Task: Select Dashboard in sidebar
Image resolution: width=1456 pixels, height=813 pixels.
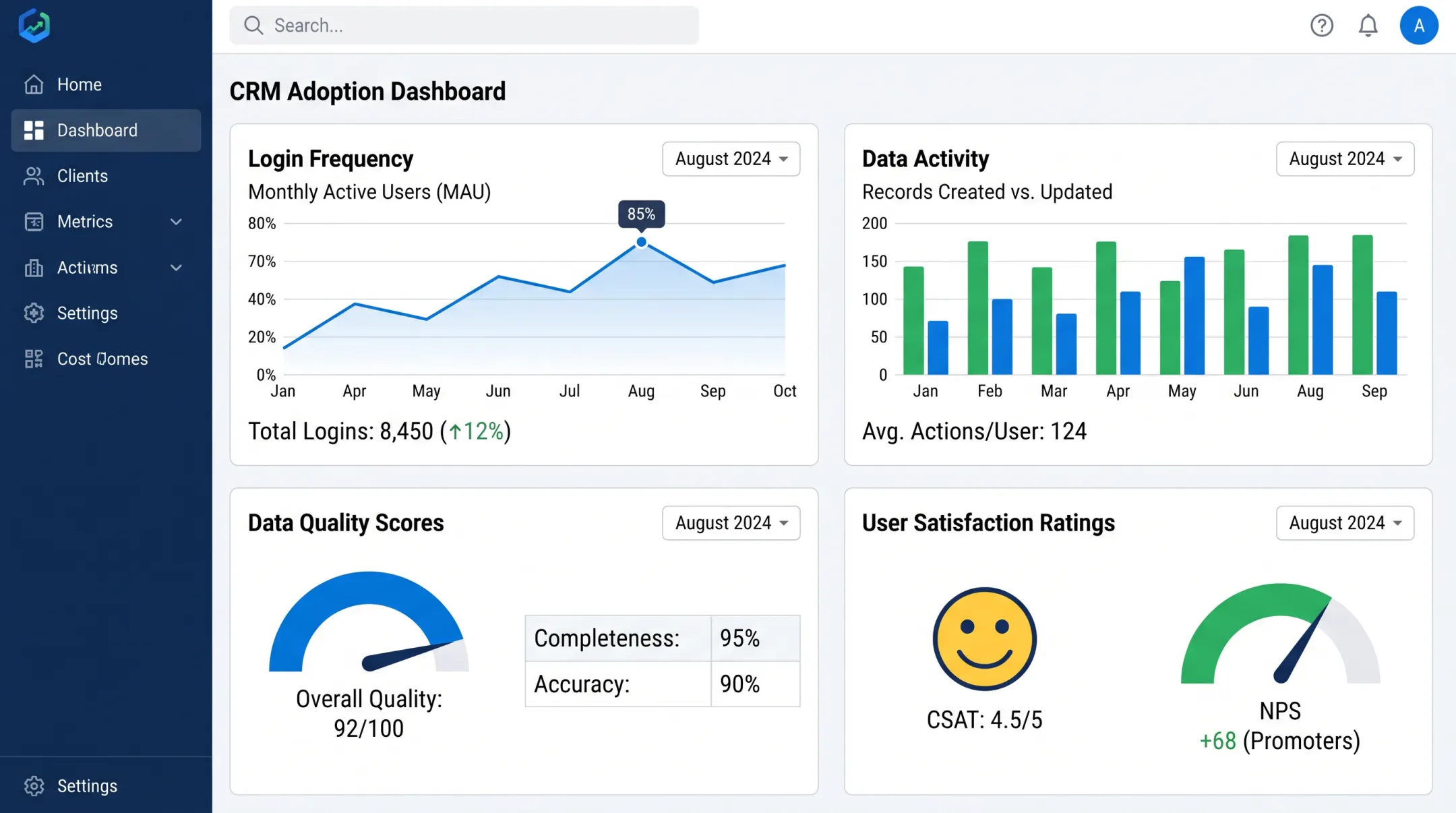Action: coord(106,130)
